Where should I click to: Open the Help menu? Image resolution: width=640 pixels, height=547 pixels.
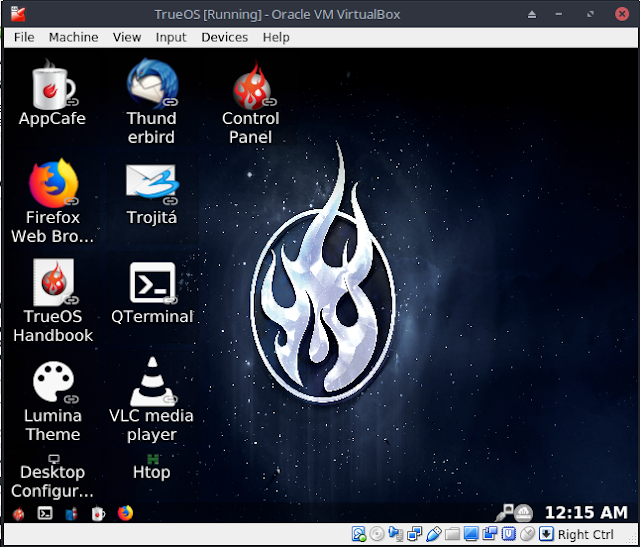tap(276, 37)
